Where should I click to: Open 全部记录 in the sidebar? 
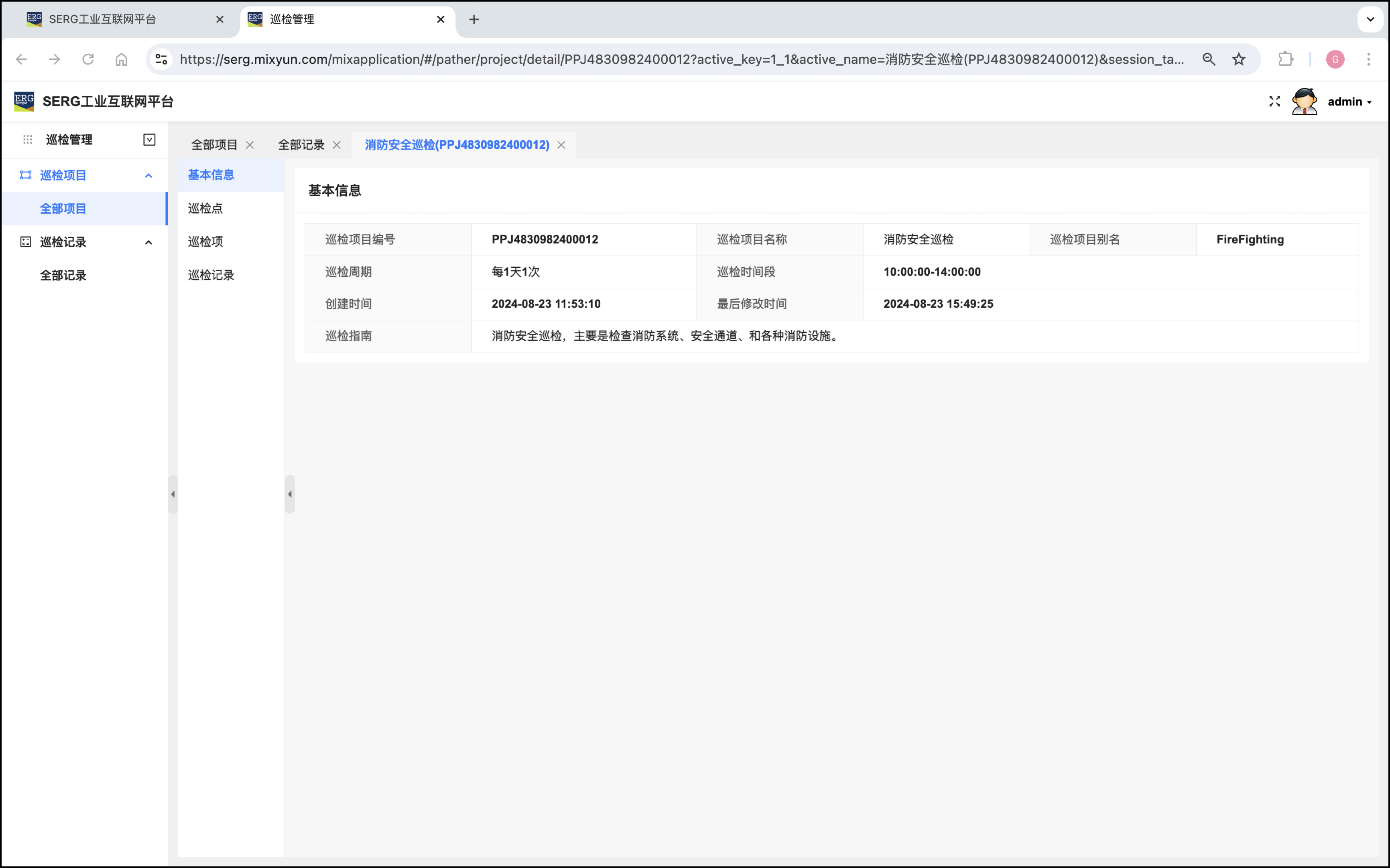(63, 276)
